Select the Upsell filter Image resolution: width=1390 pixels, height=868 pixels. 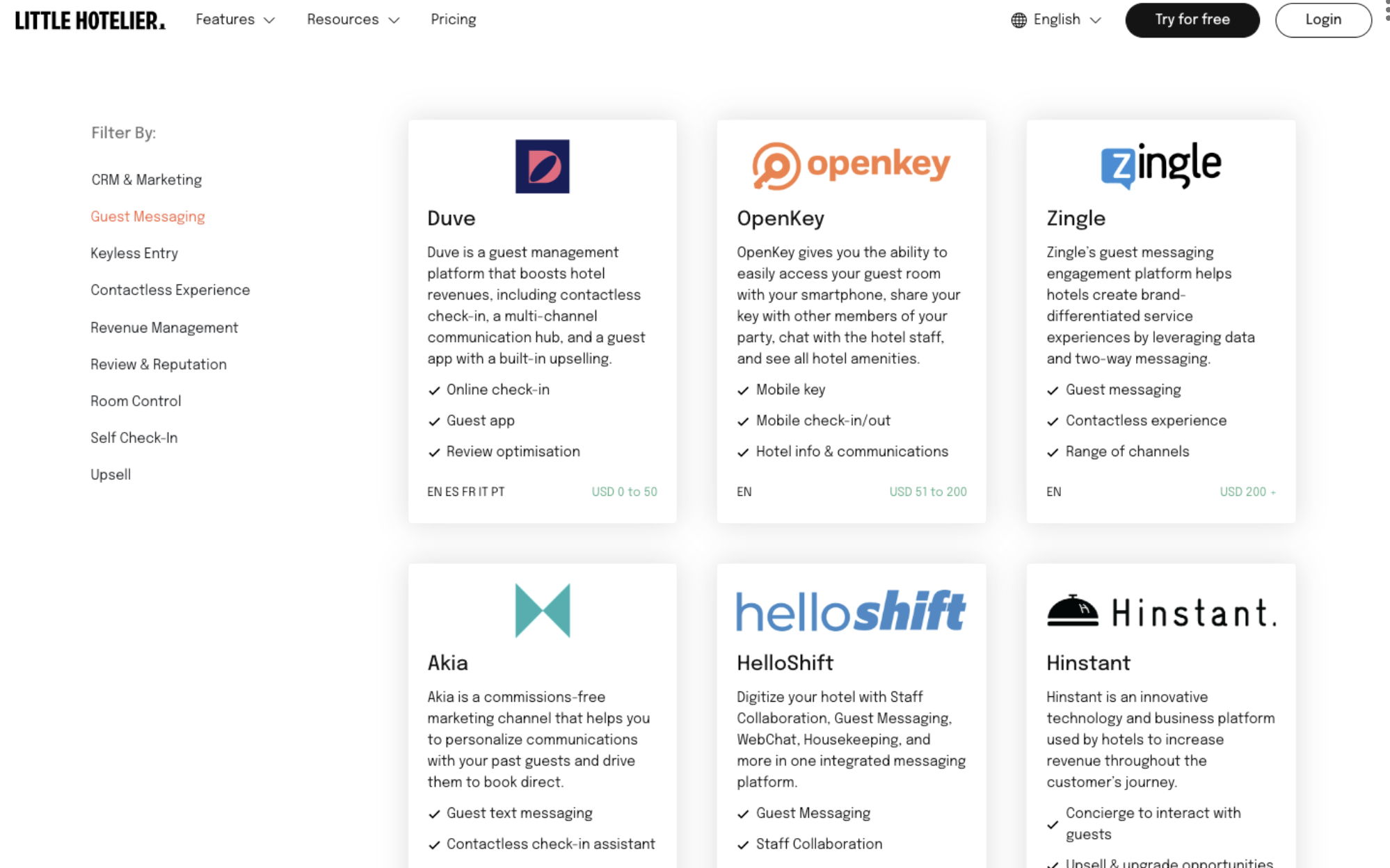click(111, 474)
